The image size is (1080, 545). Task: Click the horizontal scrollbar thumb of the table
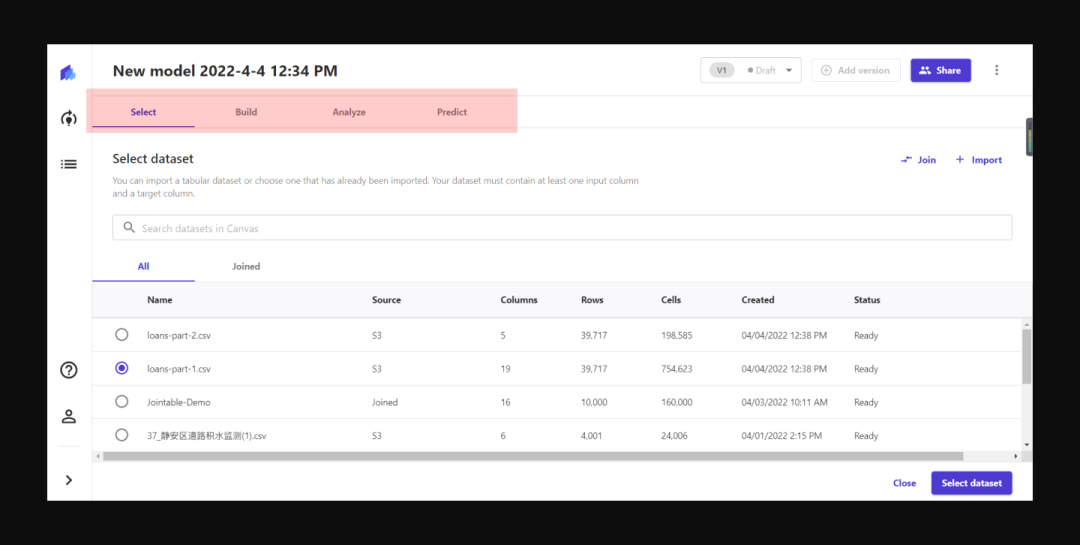click(533, 456)
